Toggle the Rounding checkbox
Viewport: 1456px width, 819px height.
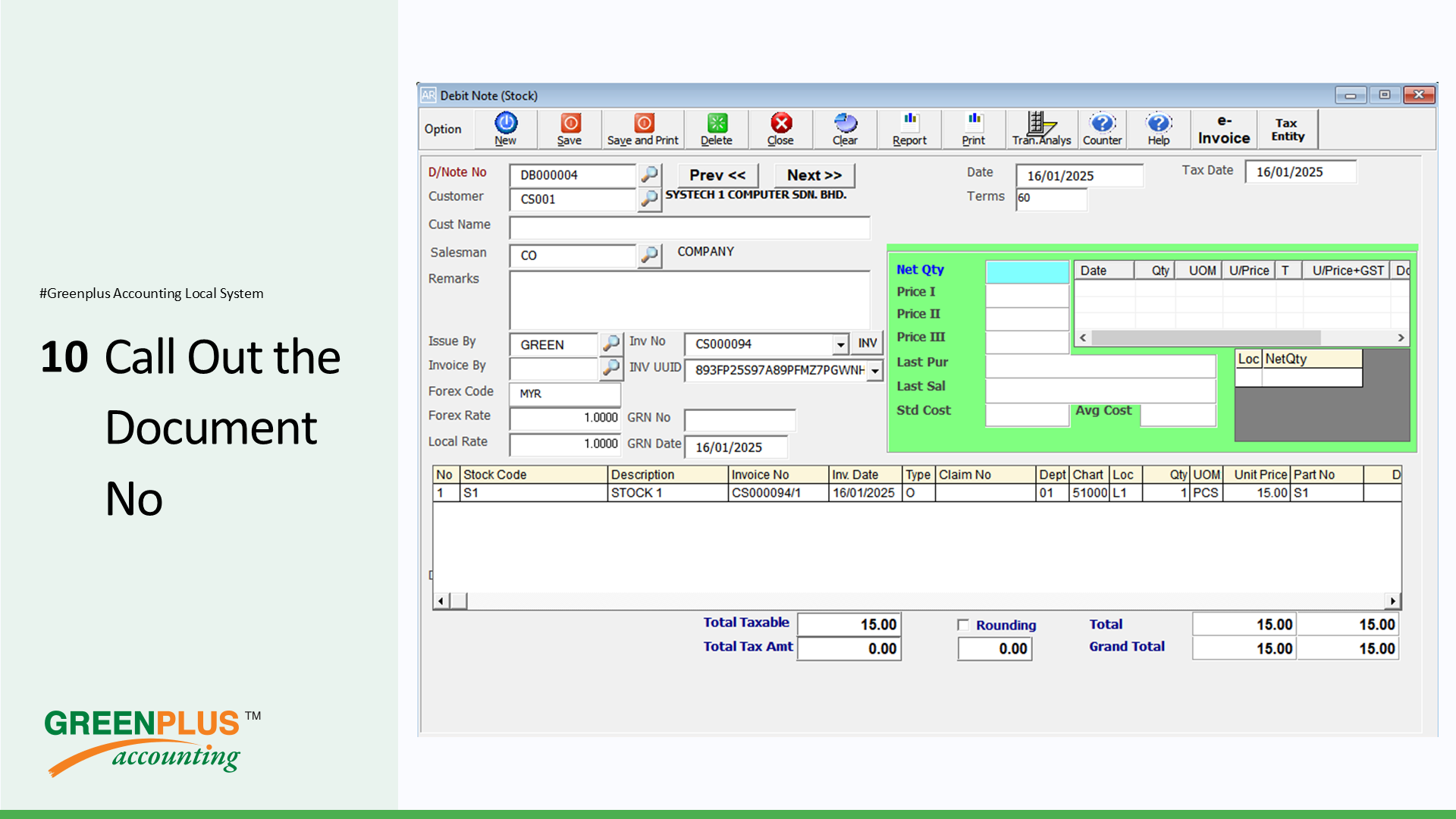point(963,625)
